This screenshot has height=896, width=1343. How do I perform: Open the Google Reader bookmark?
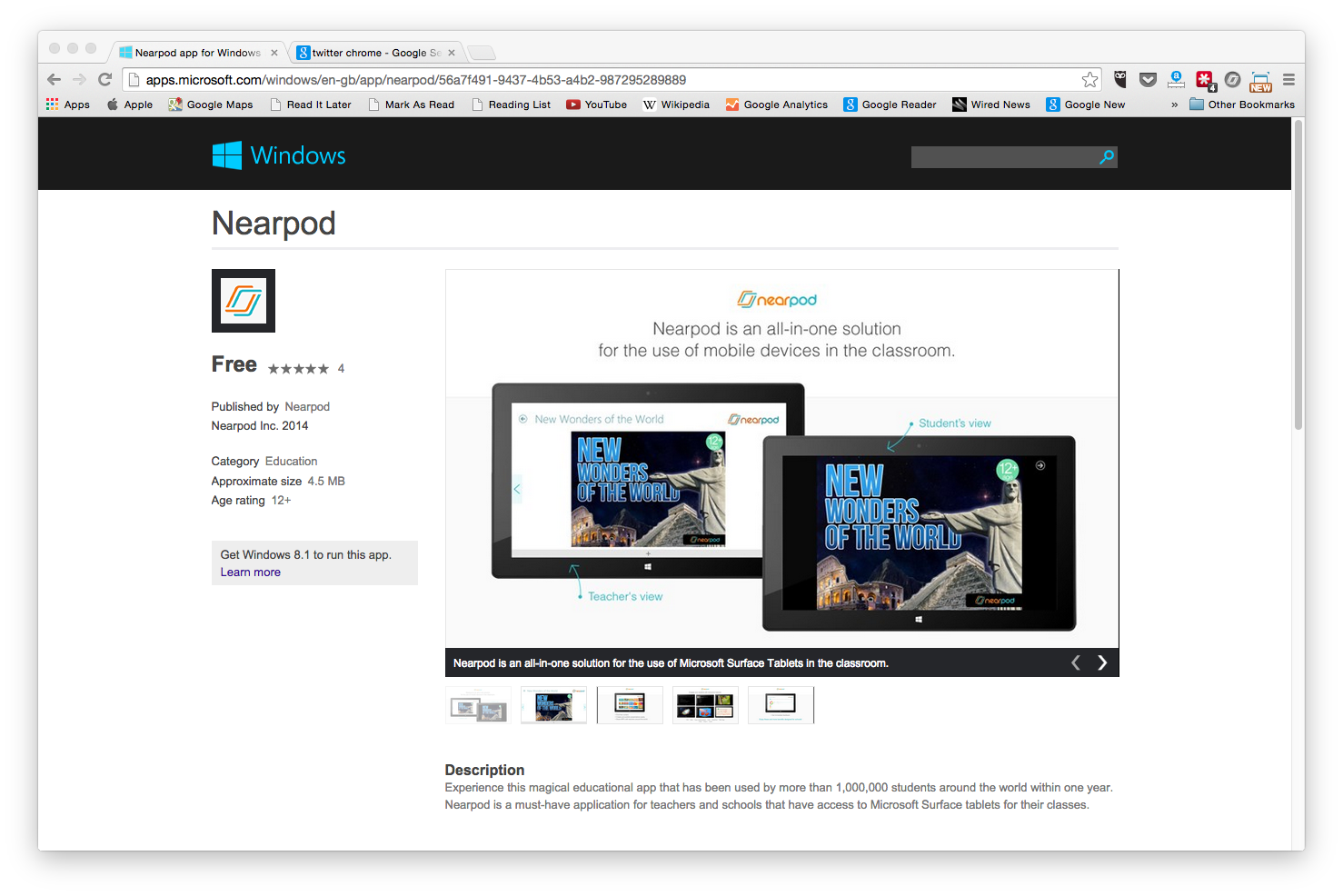click(890, 105)
